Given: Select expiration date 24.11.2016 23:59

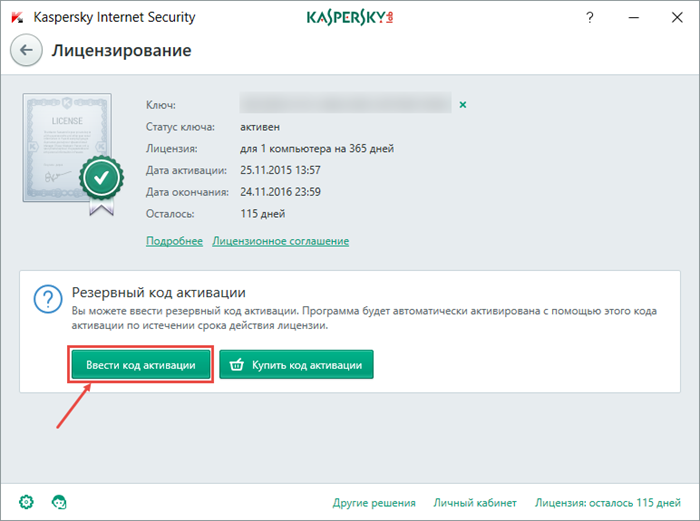Looking at the screenshot, I should pos(280,192).
